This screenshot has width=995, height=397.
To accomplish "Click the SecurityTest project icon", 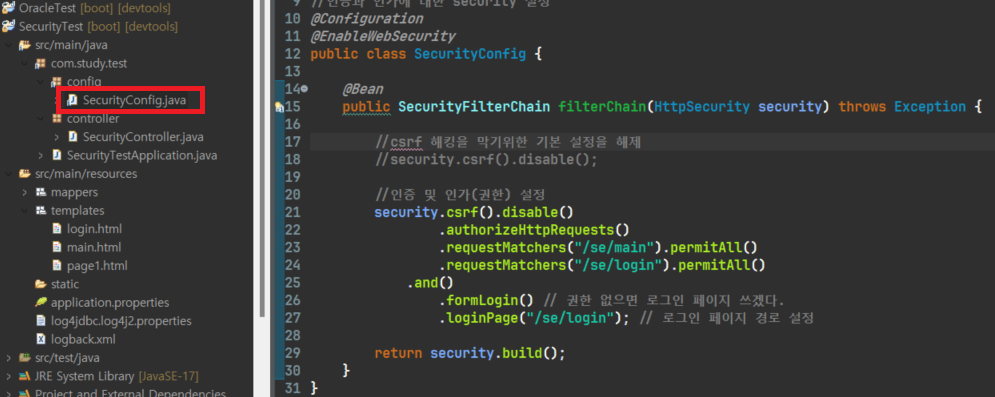I will coord(8,27).
